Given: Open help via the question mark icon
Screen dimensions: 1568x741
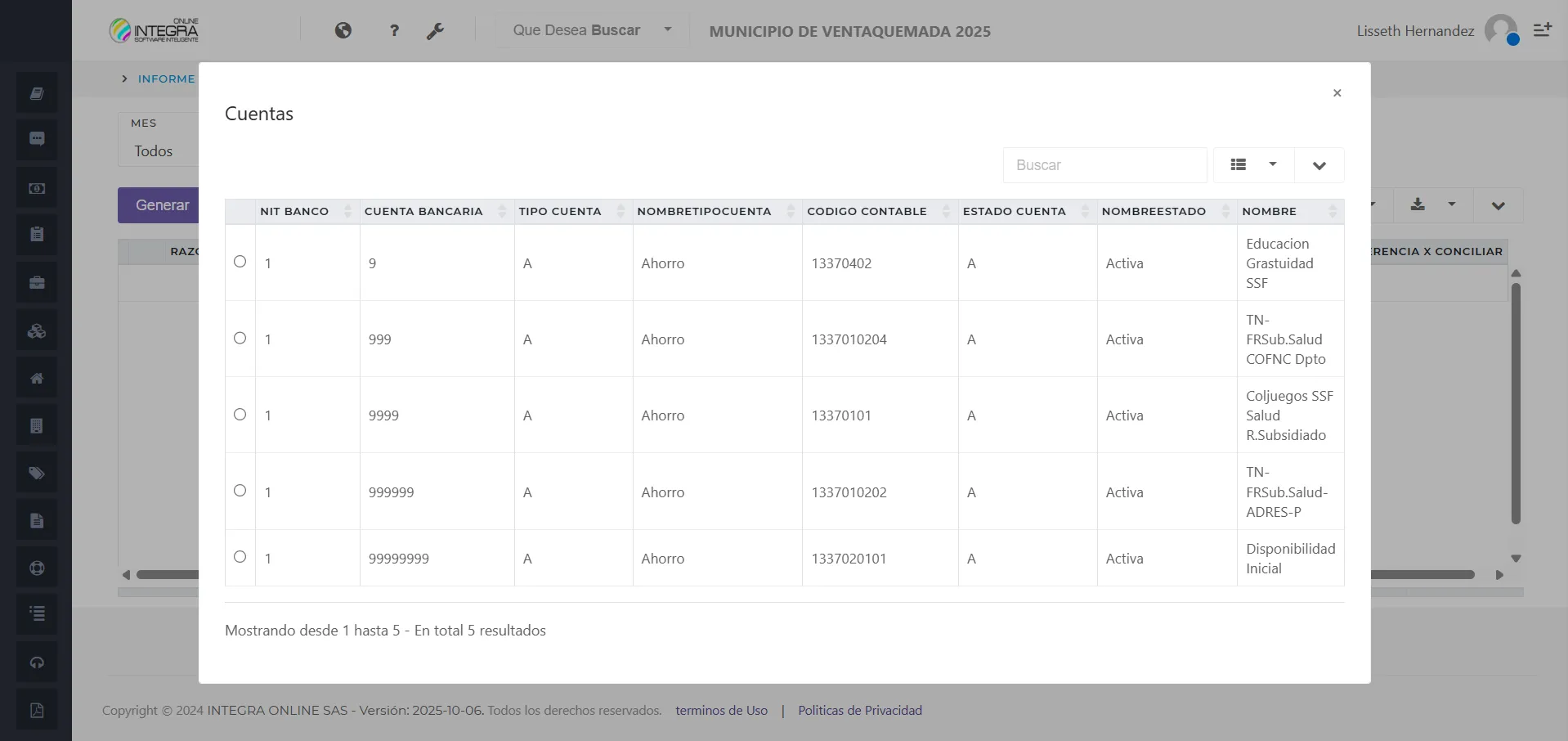Looking at the screenshot, I should [395, 30].
